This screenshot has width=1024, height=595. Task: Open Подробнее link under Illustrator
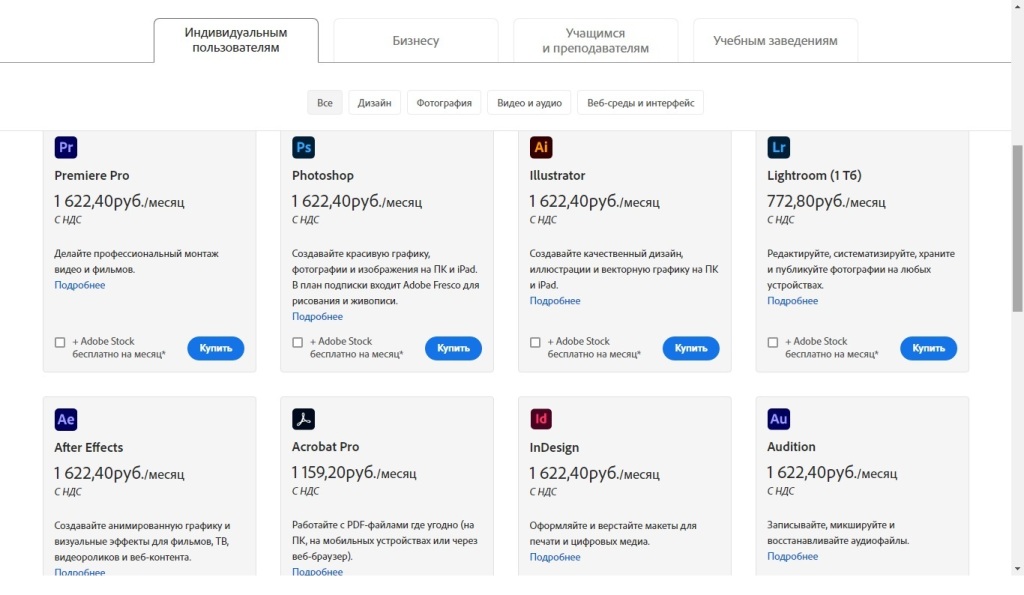[555, 301]
